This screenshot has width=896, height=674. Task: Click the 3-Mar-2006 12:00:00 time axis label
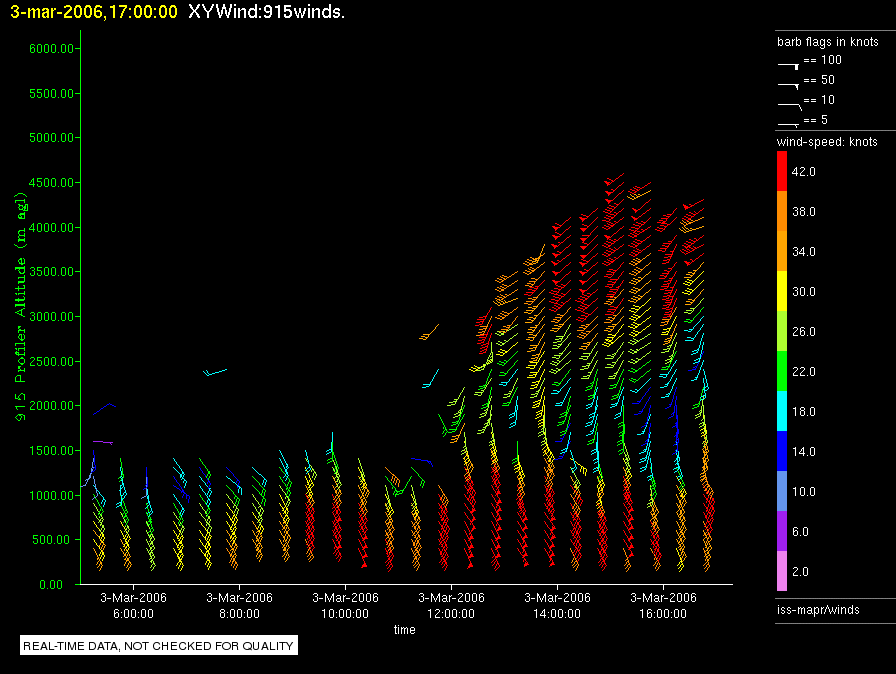coord(450,605)
